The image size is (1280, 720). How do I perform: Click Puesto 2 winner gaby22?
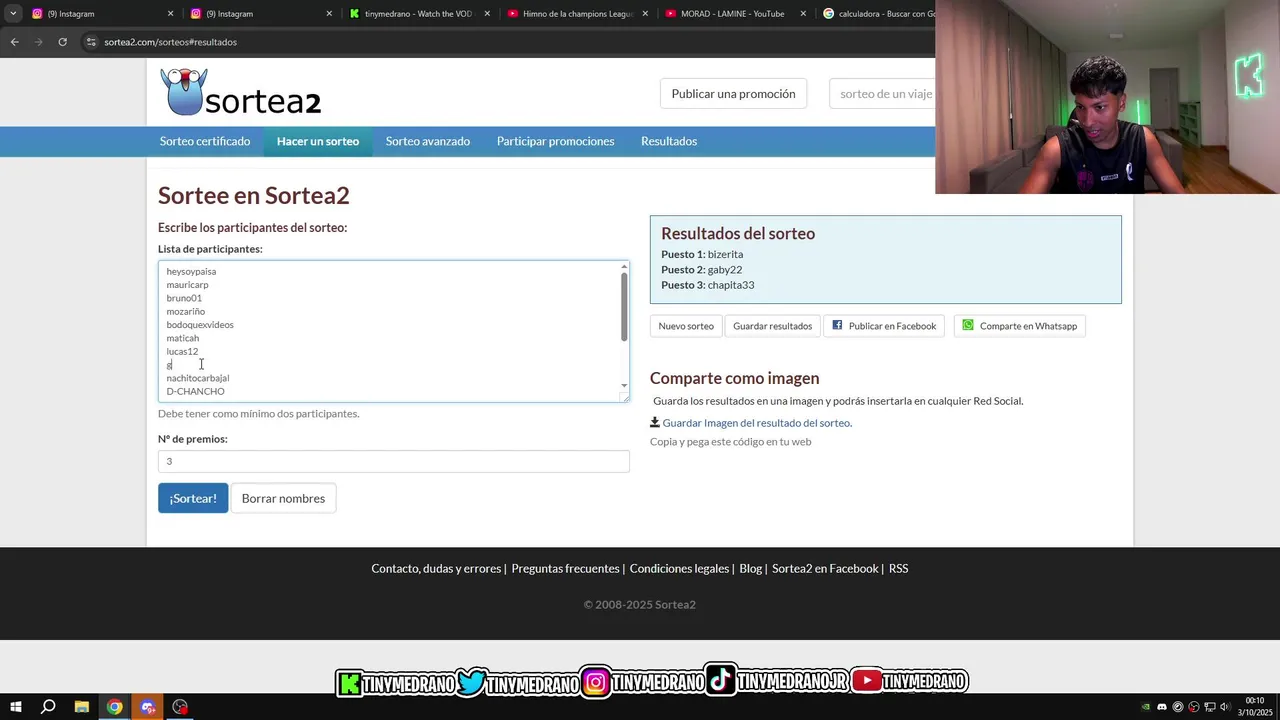[x=724, y=269]
